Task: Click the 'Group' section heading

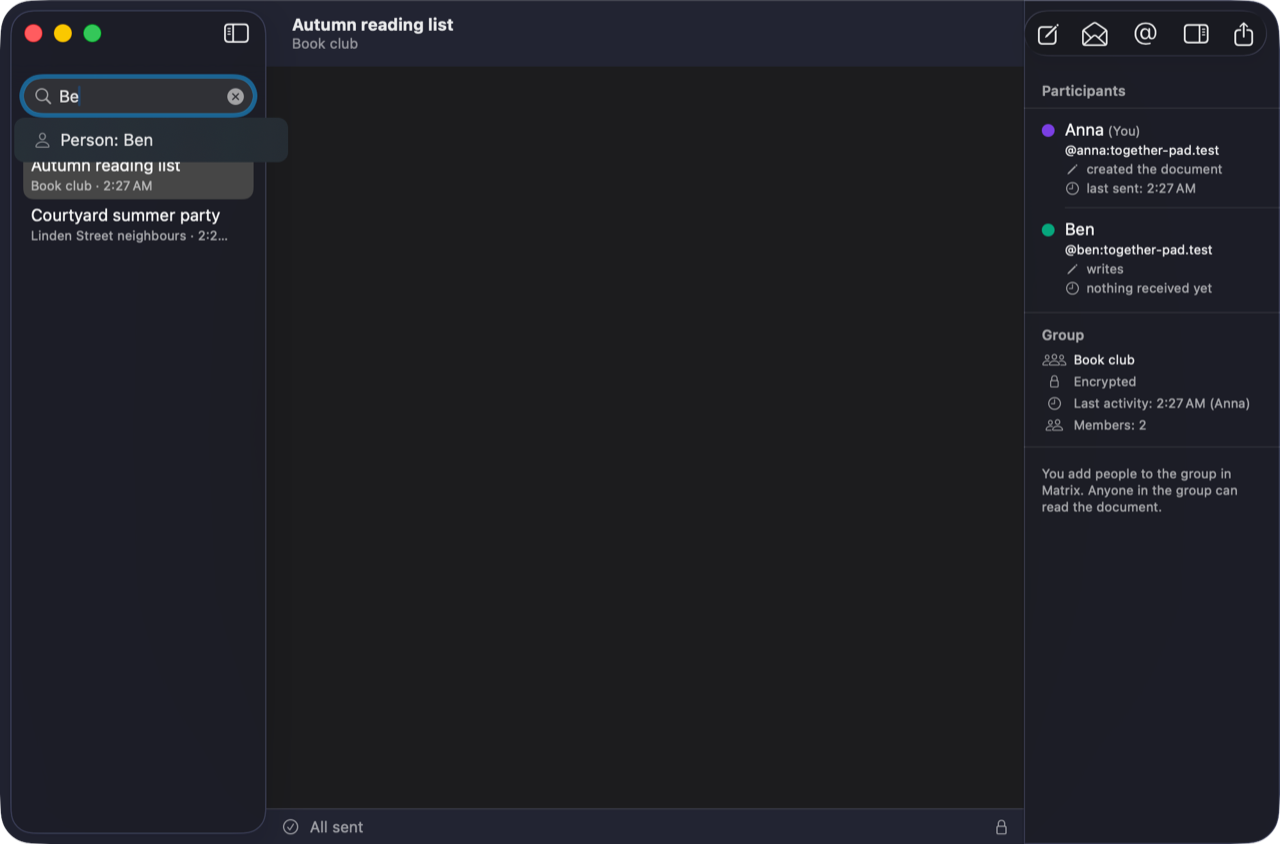Action: 1063,335
